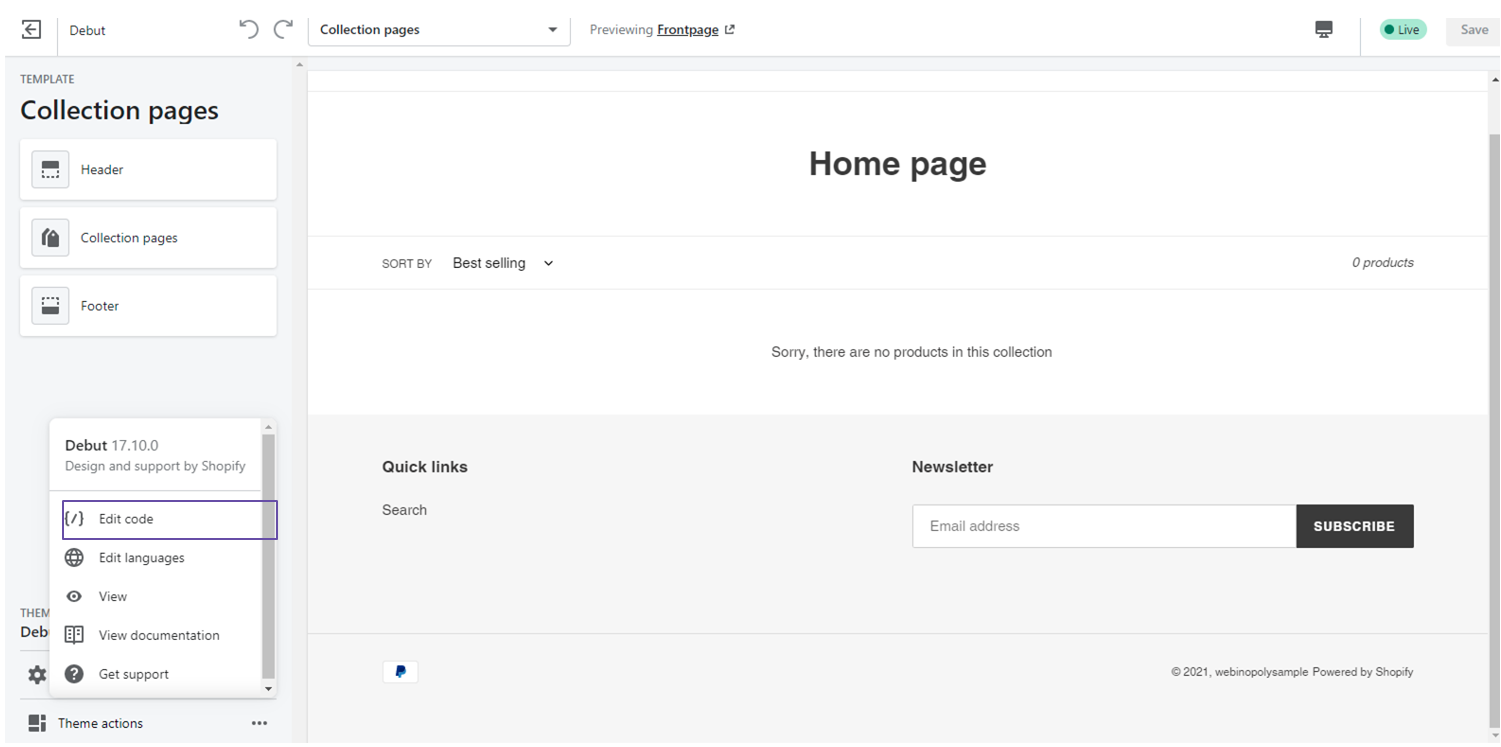
Task: Click the Email address input field
Action: (1103, 526)
